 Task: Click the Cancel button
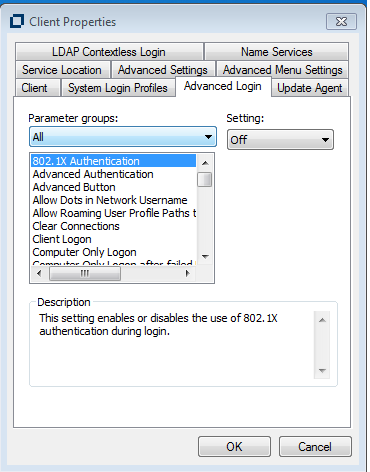[315, 447]
